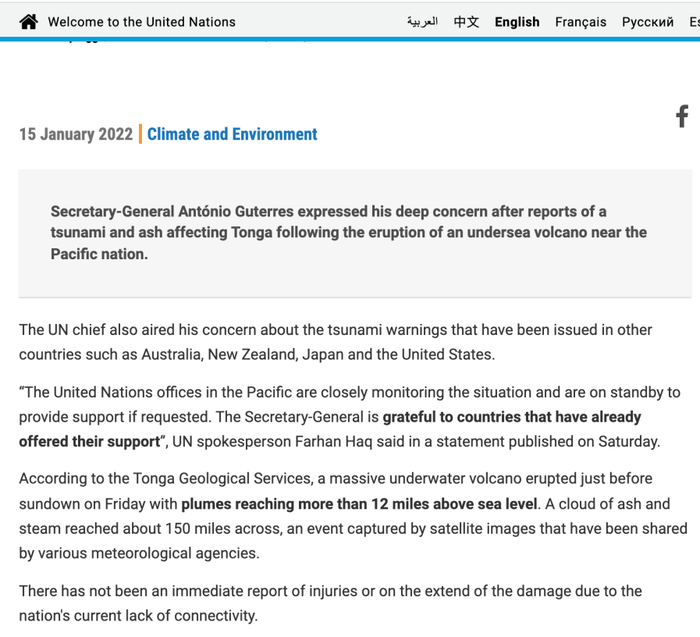Switch the site language to Arabic
The width and height of the screenshot is (700, 637).
pos(422,21)
